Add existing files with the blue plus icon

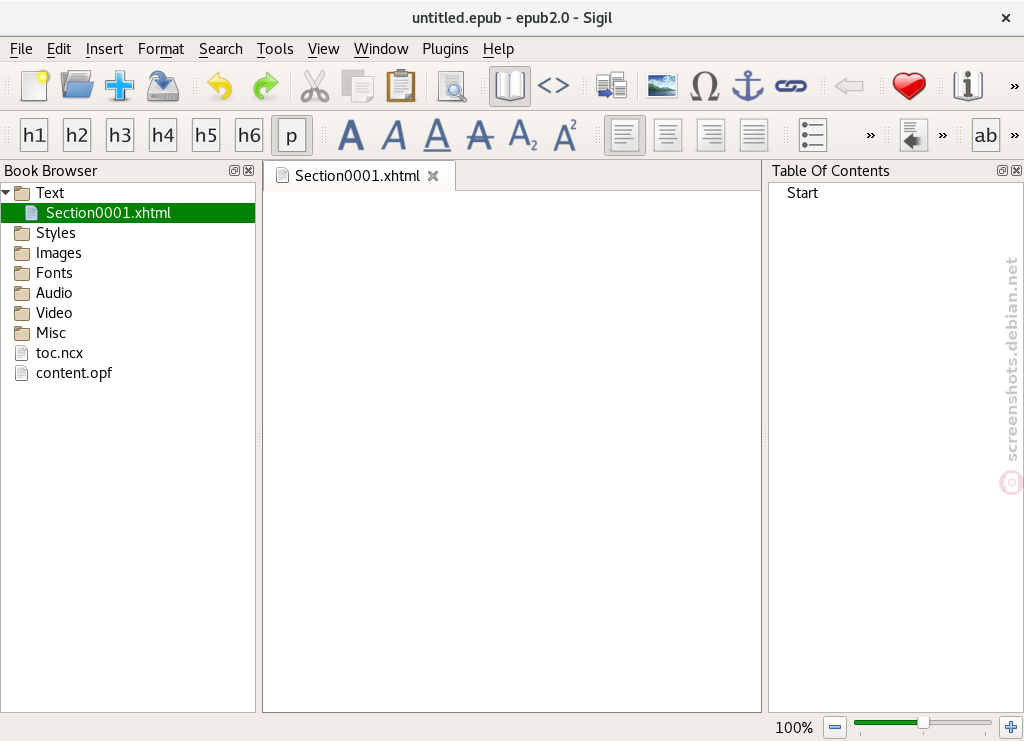pos(120,86)
